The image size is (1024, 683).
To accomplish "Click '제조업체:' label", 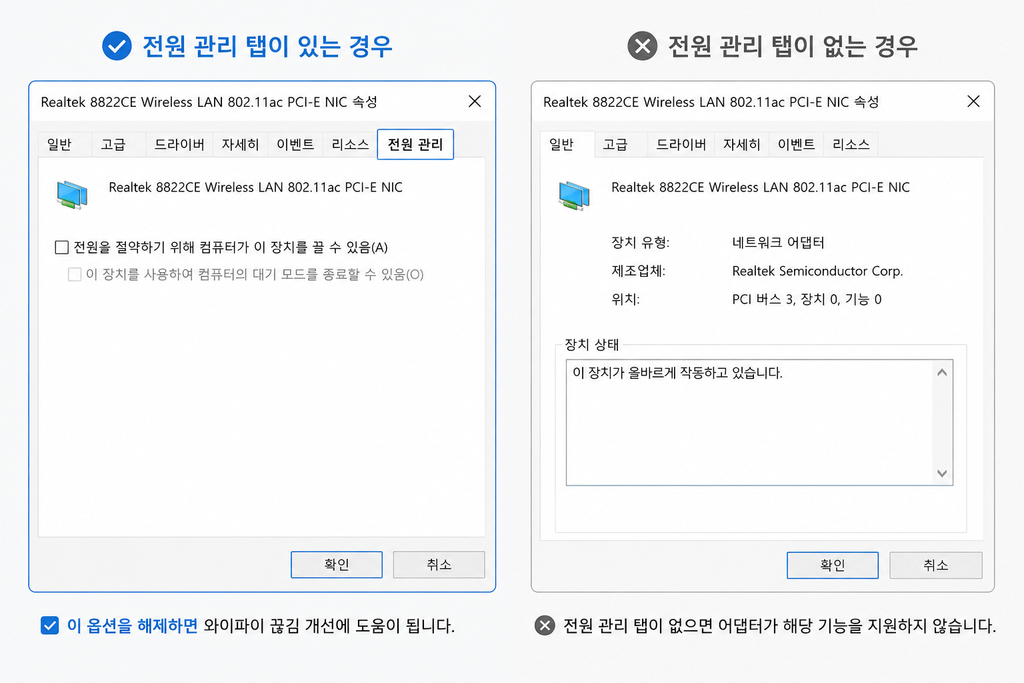I will coord(638,271).
